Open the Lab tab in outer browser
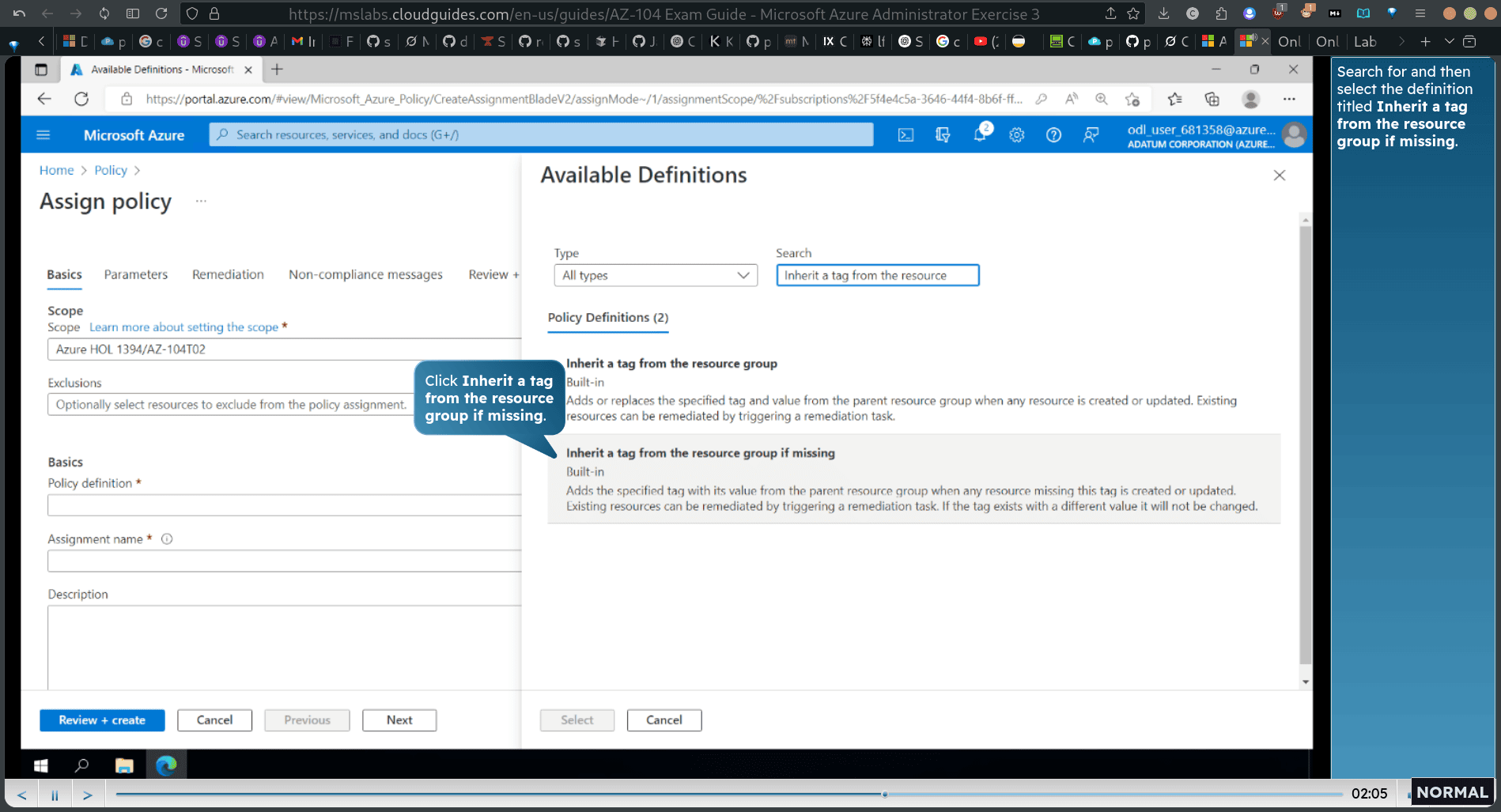Viewport: 1501px width, 812px height. pos(1365,42)
